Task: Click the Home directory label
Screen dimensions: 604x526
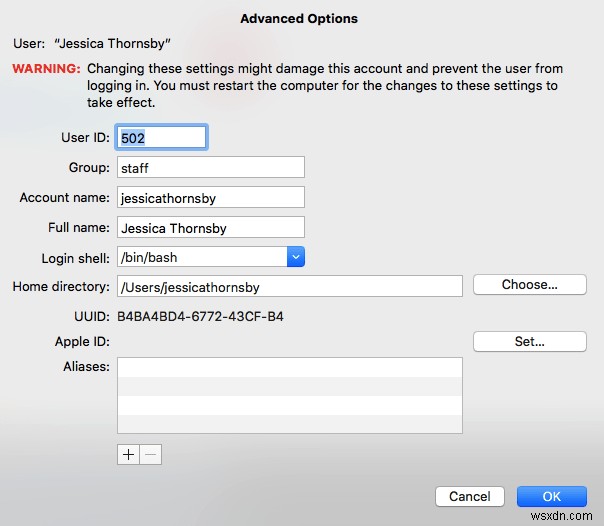Action: coord(61,286)
